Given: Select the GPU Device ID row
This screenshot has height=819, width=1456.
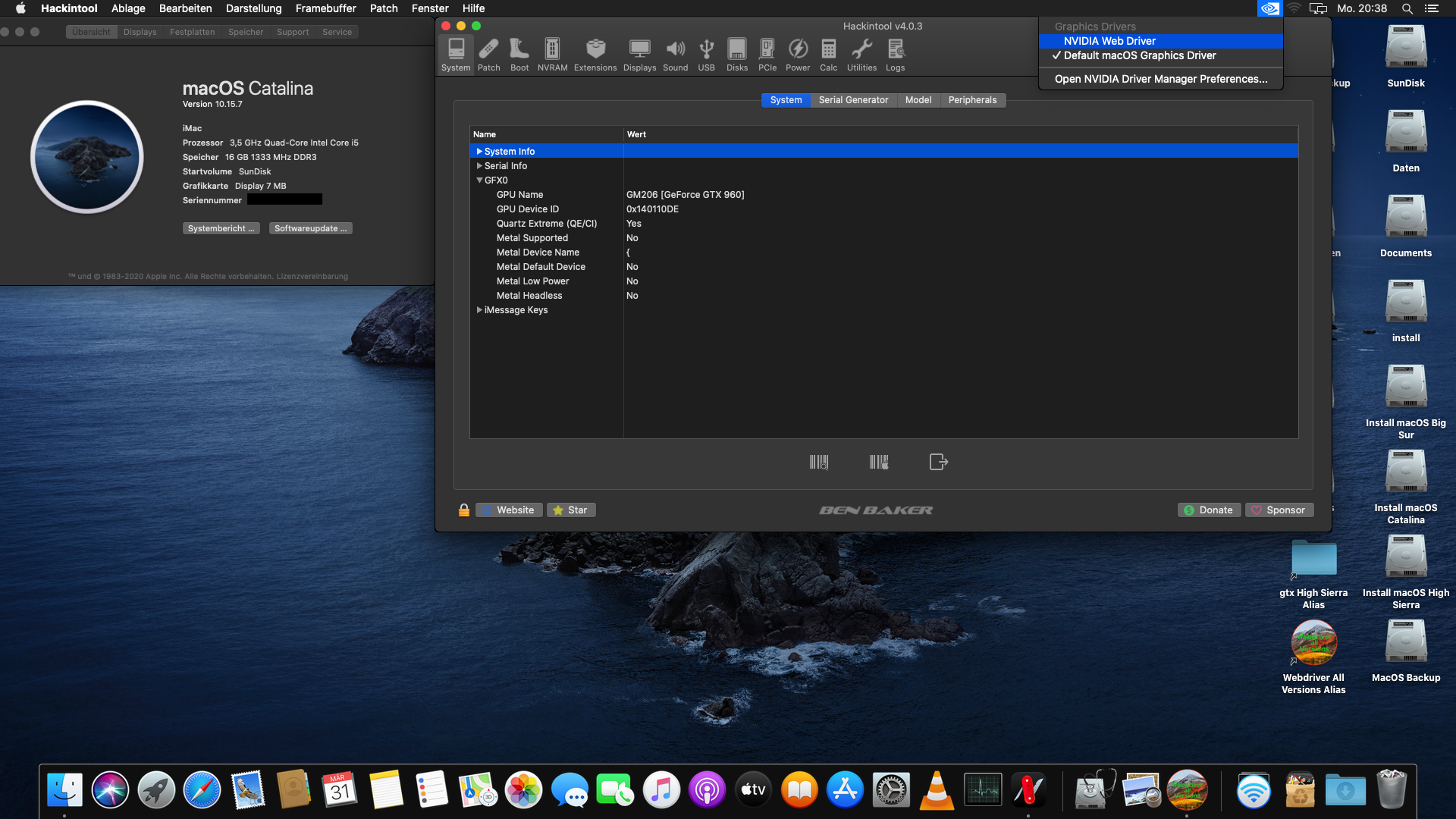Looking at the screenshot, I should (528, 209).
